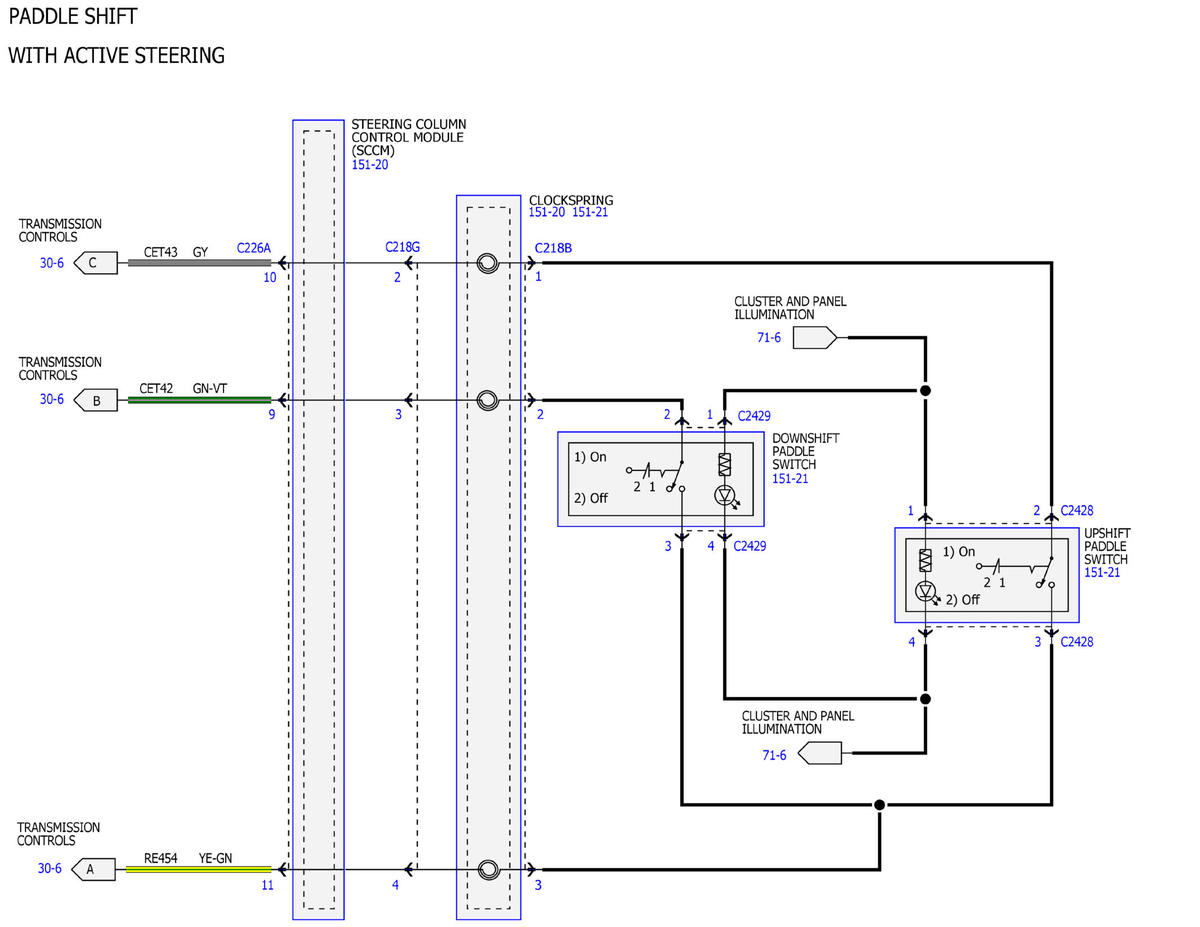1200x927 pixels.
Task: Click pin number 10 on C226A
Action: [270, 278]
